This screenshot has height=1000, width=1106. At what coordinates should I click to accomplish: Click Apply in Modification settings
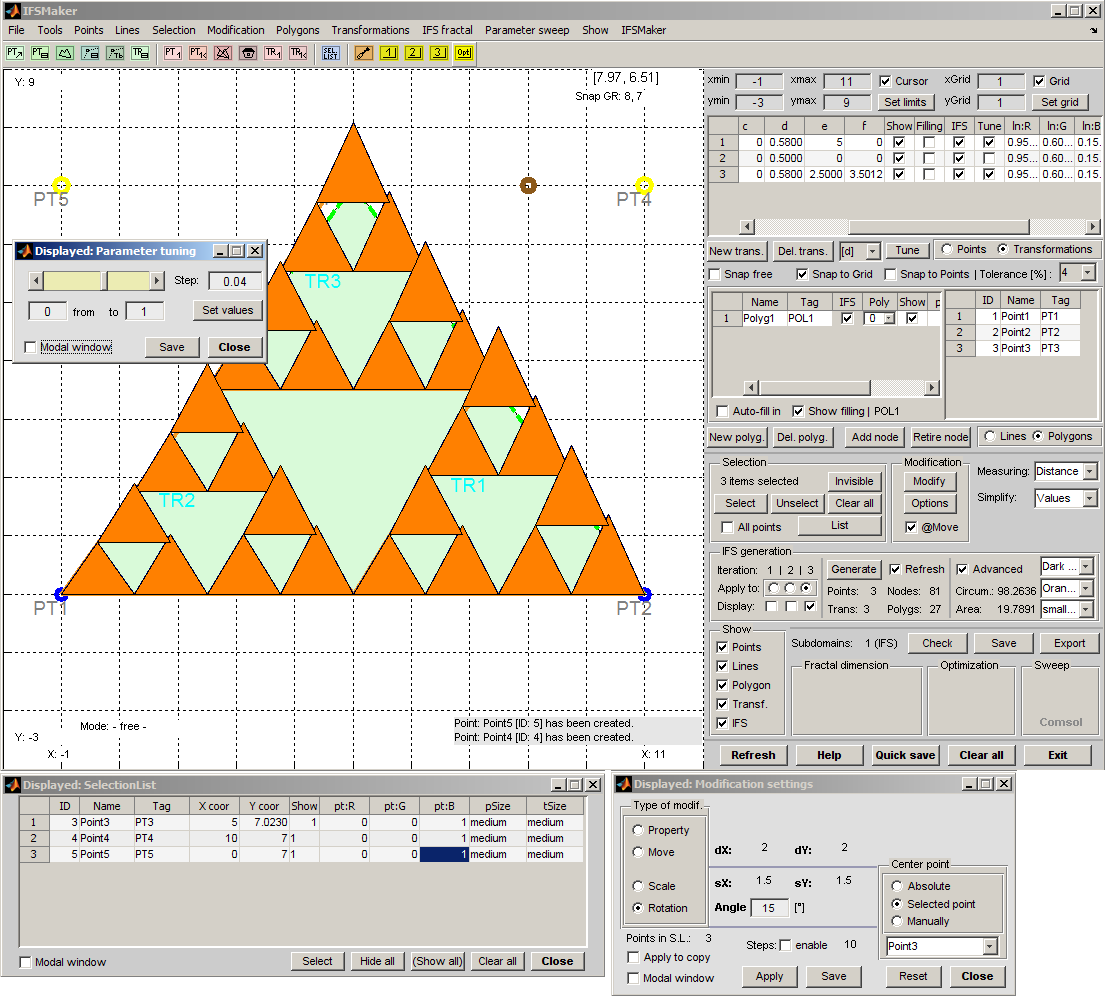click(770, 977)
